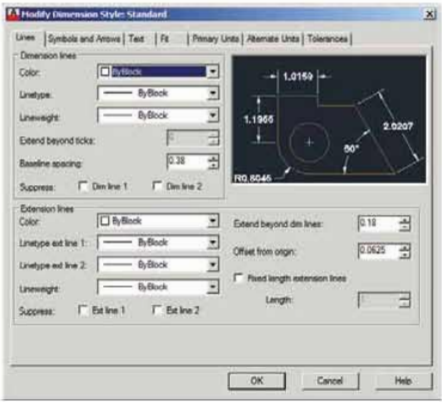The width and height of the screenshot is (442, 402).
Task: Click the Baseline spacing value field
Action: [x=187, y=161]
